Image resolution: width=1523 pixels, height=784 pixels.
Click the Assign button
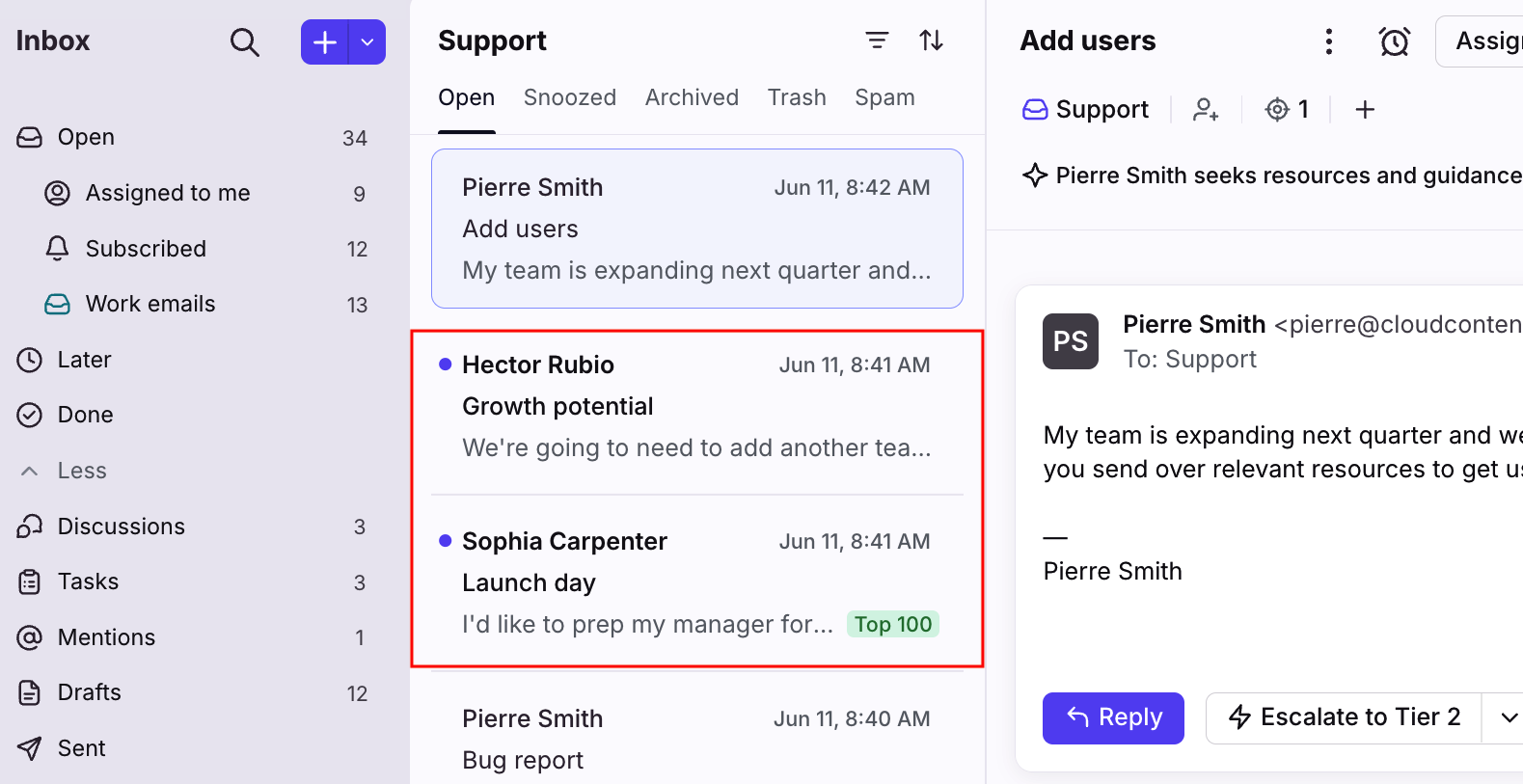1480,41
